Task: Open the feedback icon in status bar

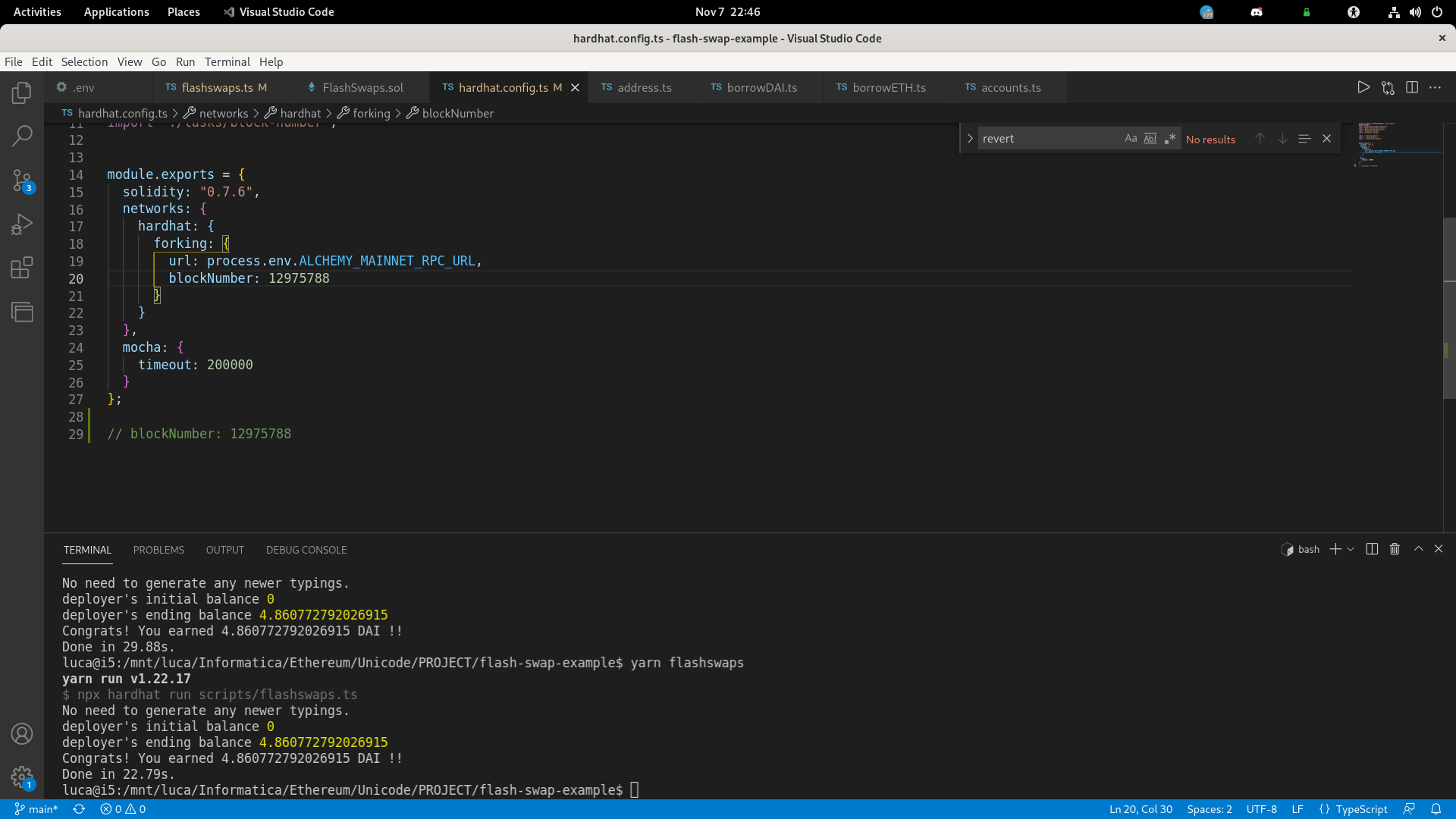Action: point(1409,809)
